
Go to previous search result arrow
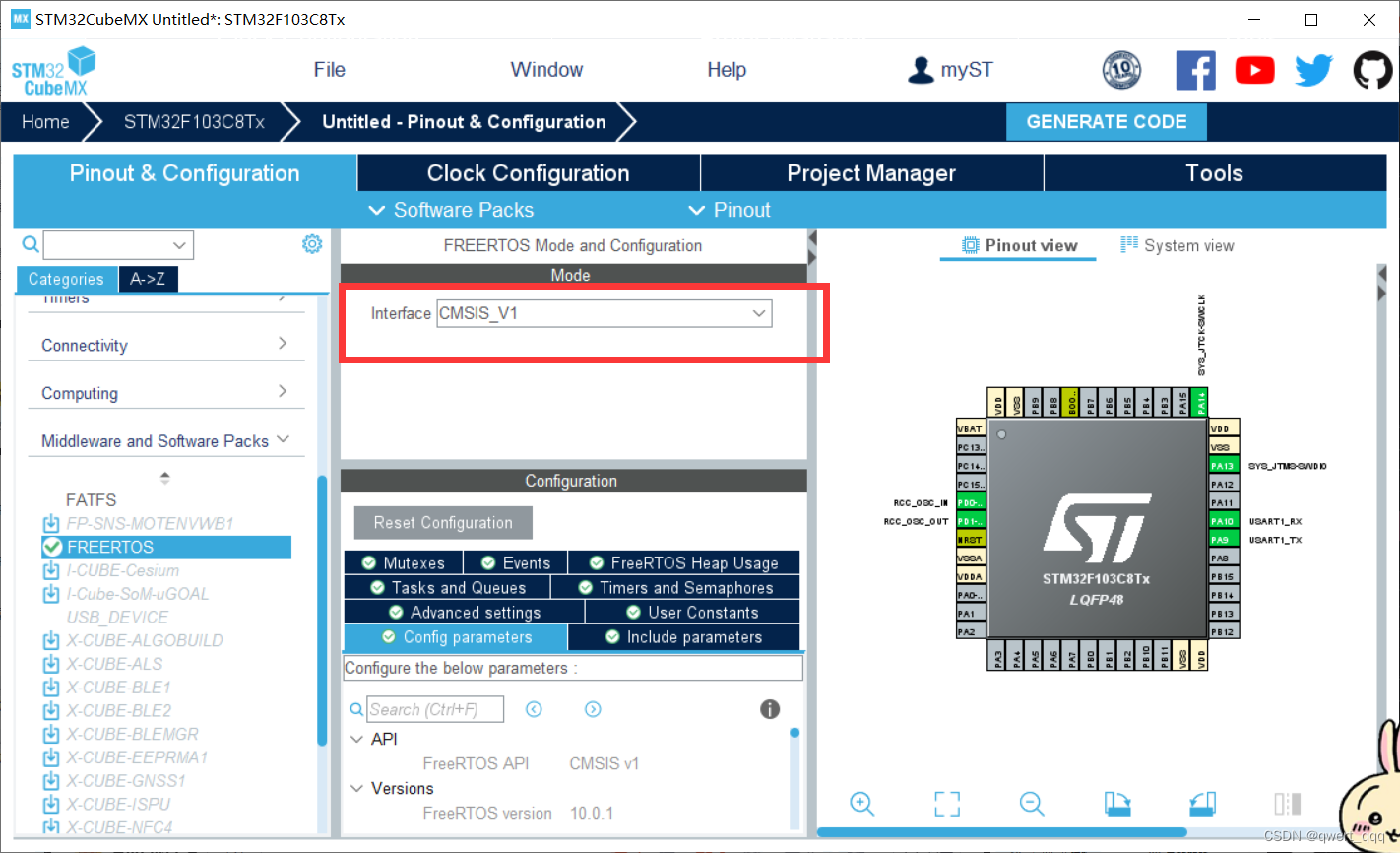click(x=534, y=709)
